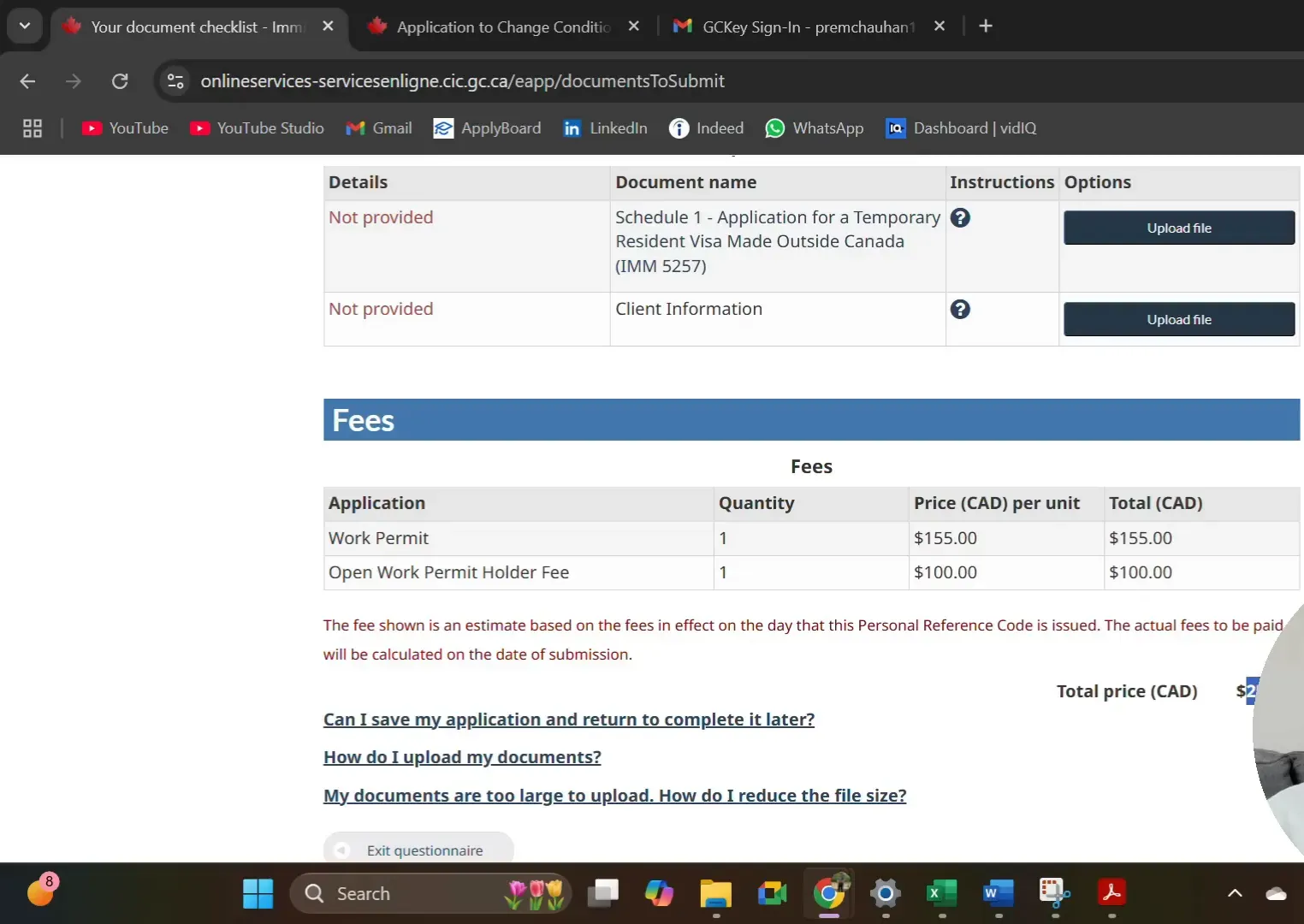The width and height of the screenshot is (1304, 924).
Task: Open Settings gear from taskbar
Action: coord(885,894)
